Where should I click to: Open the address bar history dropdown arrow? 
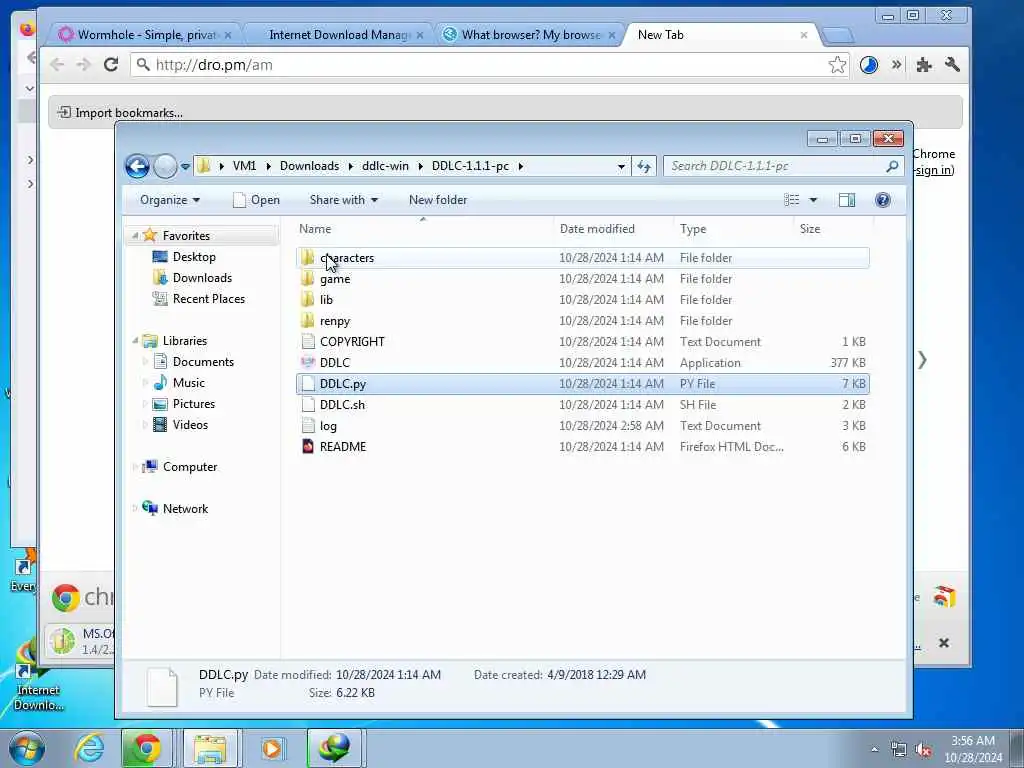click(621, 167)
